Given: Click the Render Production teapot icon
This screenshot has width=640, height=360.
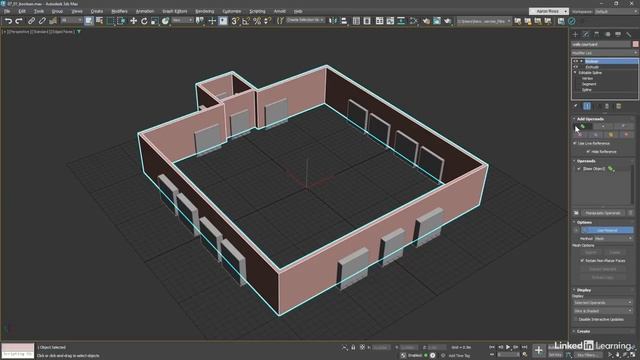Looking at the screenshot, I should 447,21.
